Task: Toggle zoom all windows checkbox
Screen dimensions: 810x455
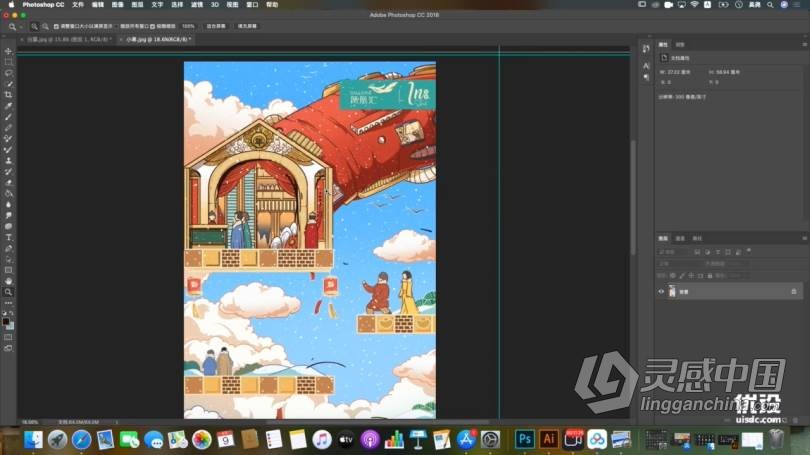Action: coord(117,26)
